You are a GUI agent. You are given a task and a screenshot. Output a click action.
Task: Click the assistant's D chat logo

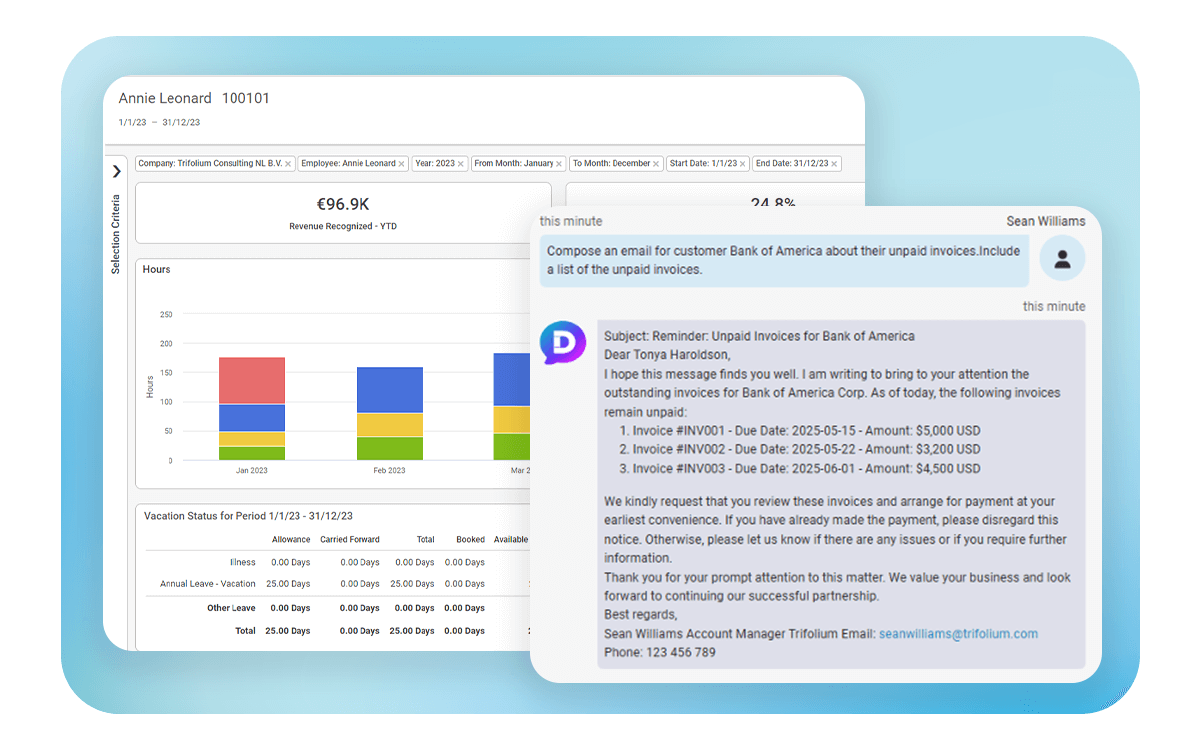point(563,343)
